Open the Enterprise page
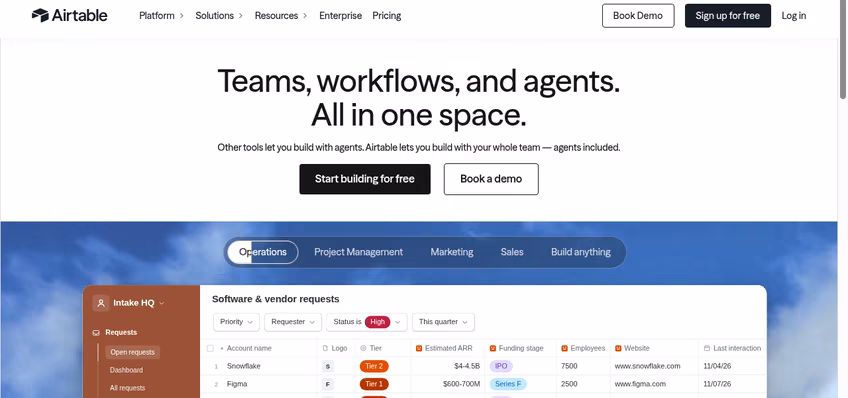This screenshot has height=398, width=848. point(340,16)
